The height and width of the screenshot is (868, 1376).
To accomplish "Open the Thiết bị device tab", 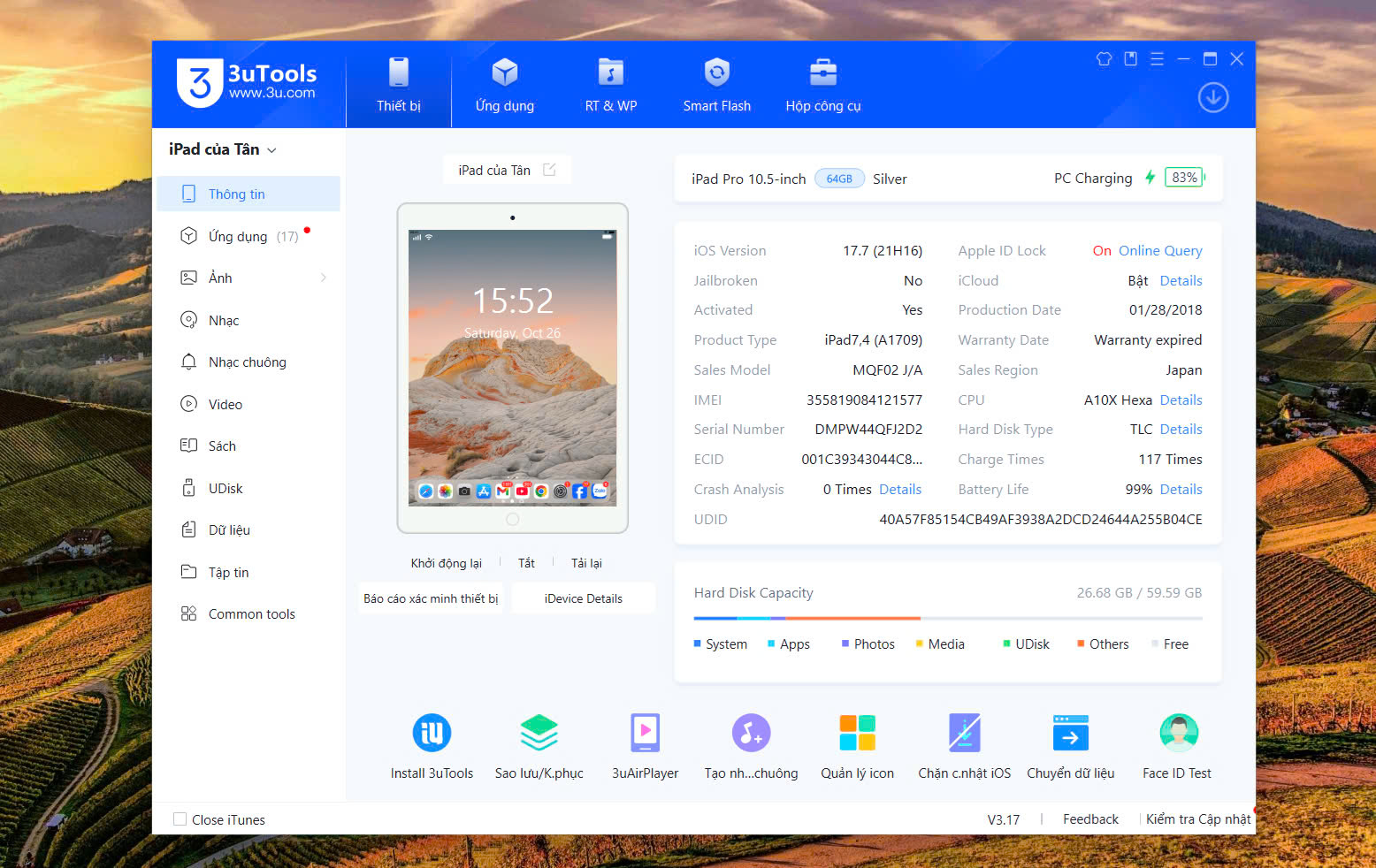I will (399, 85).
